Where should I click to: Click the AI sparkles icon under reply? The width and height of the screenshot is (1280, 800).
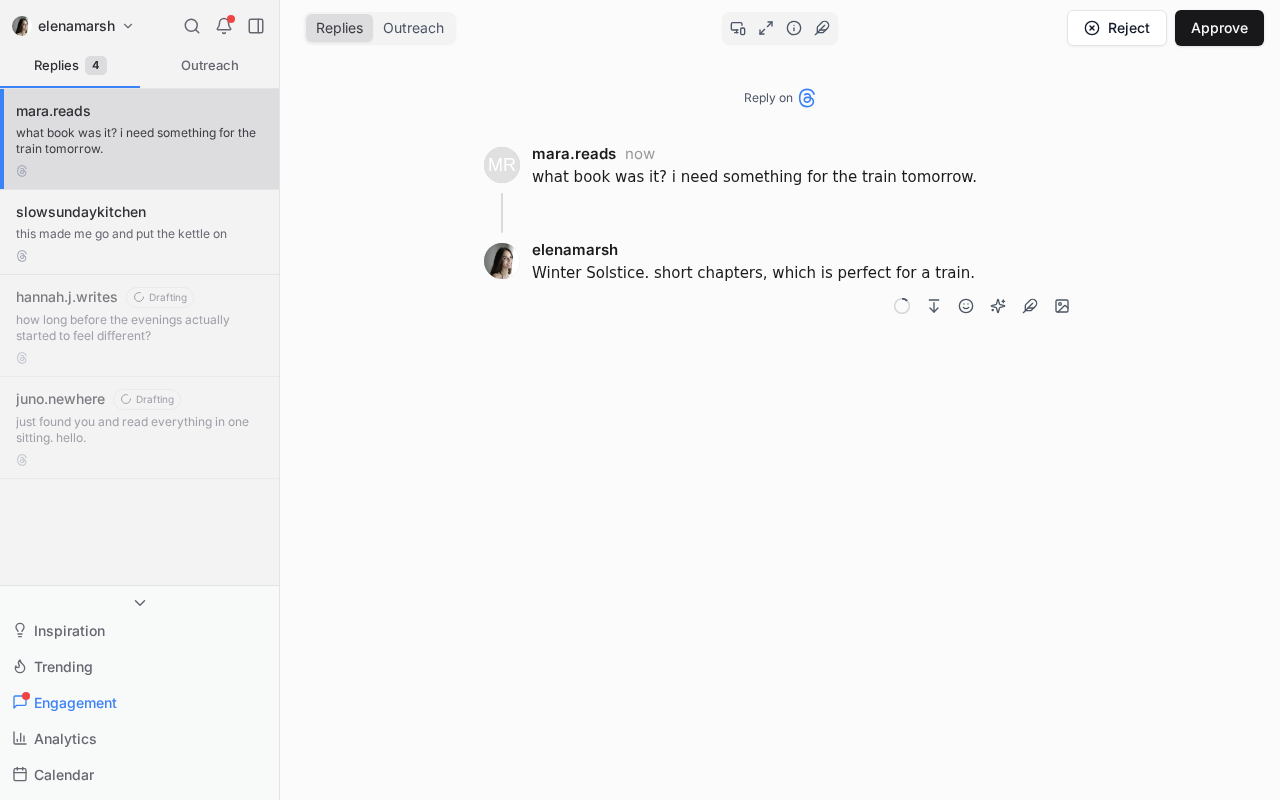tap(998, 306)
